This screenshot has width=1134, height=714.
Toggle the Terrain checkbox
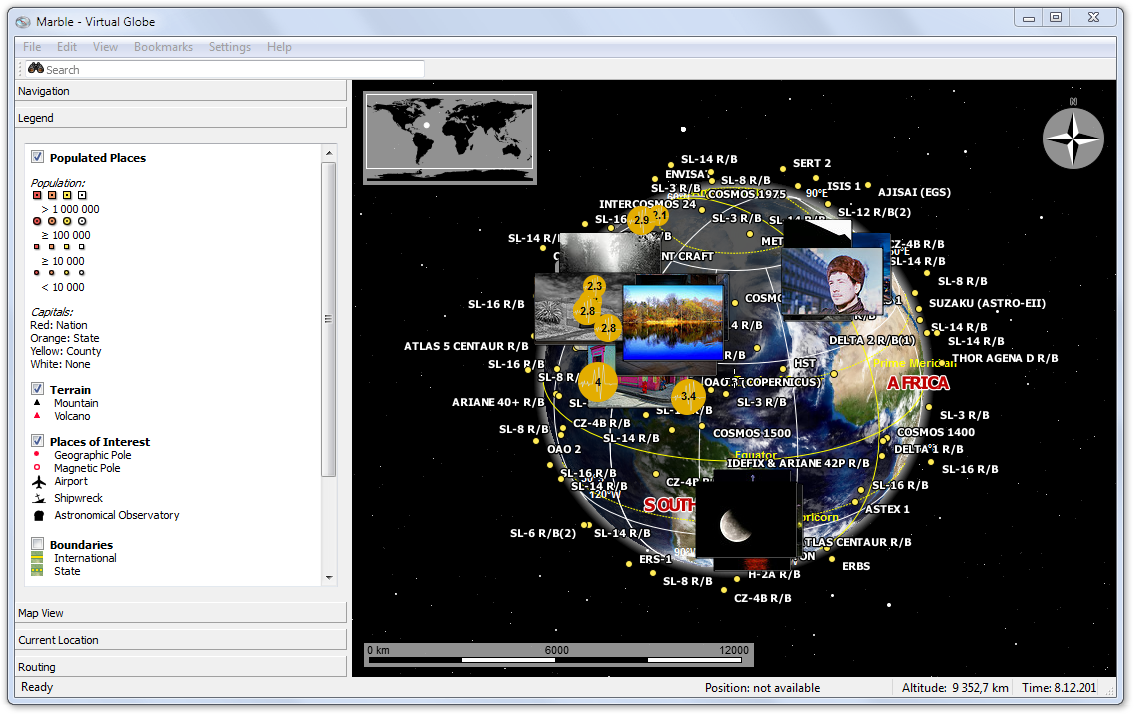(38, 388)
